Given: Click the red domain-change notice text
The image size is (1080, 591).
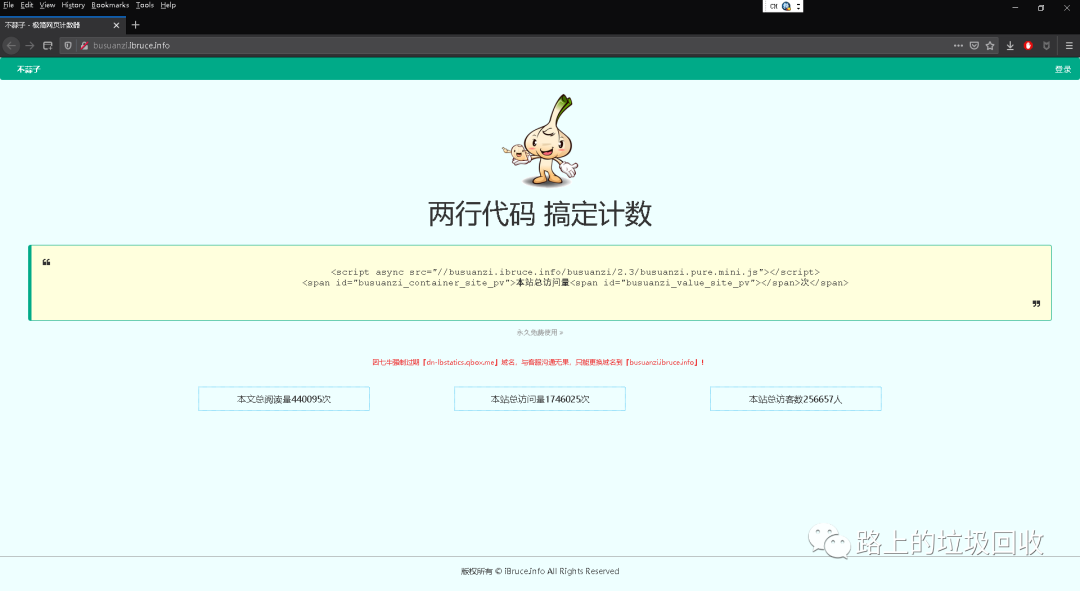Looking at the screenshot, I should 538,362.
